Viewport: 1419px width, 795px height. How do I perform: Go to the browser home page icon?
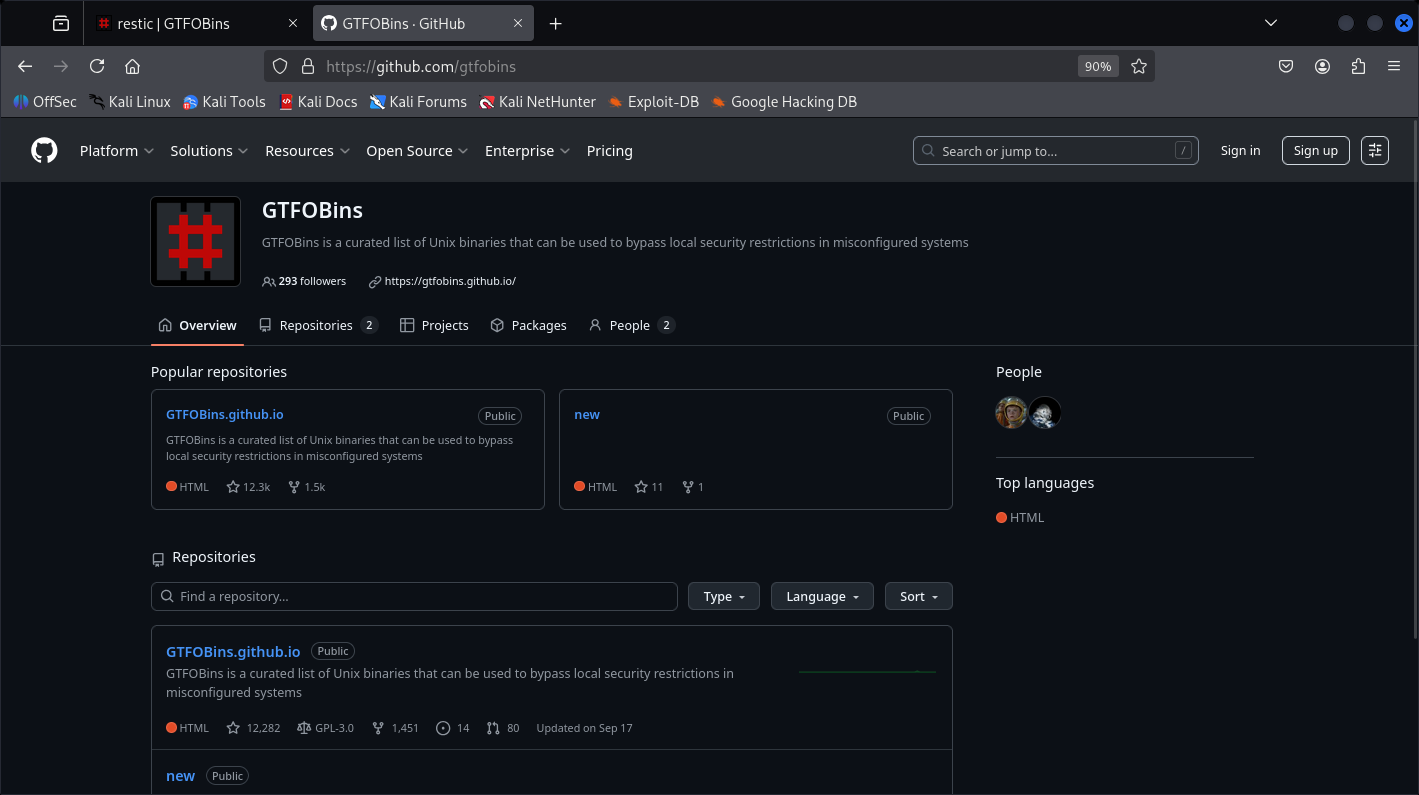[x=132, y=66]
